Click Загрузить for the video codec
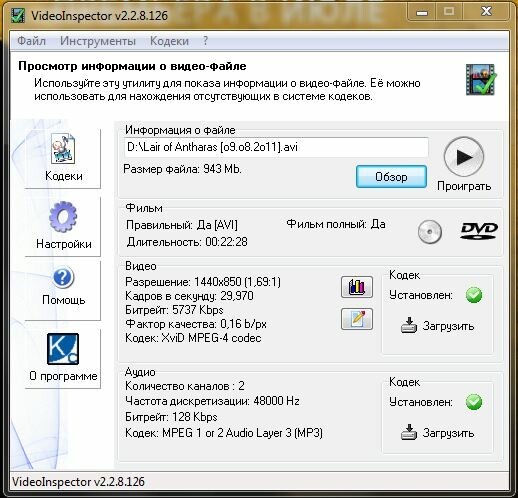This screenshot has height=498, width=518. (x=437, y=326)
